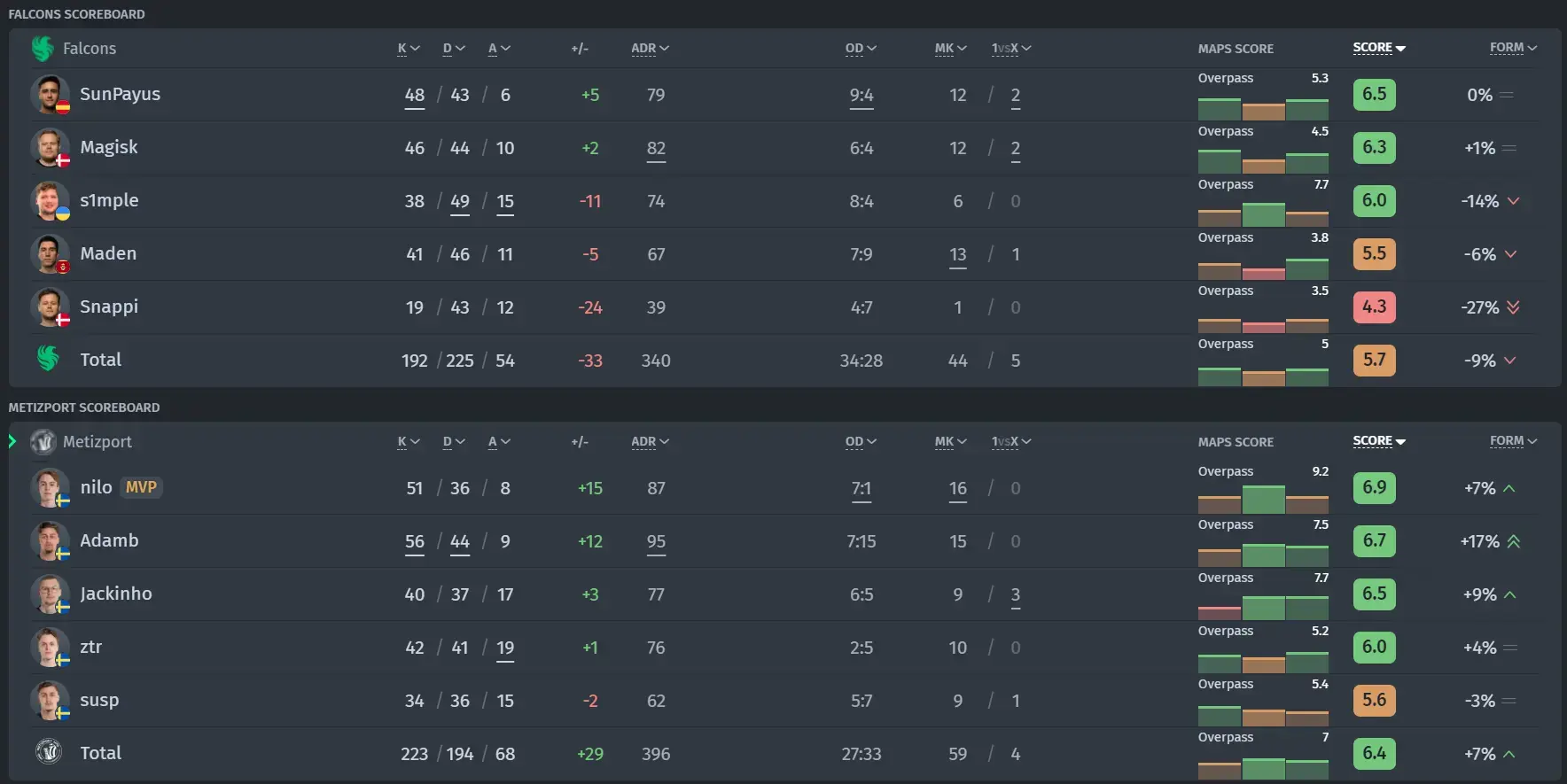This screenshot has height=784, width=1567.
Task: Open Magisk player profile link
Action: [108, 147]
